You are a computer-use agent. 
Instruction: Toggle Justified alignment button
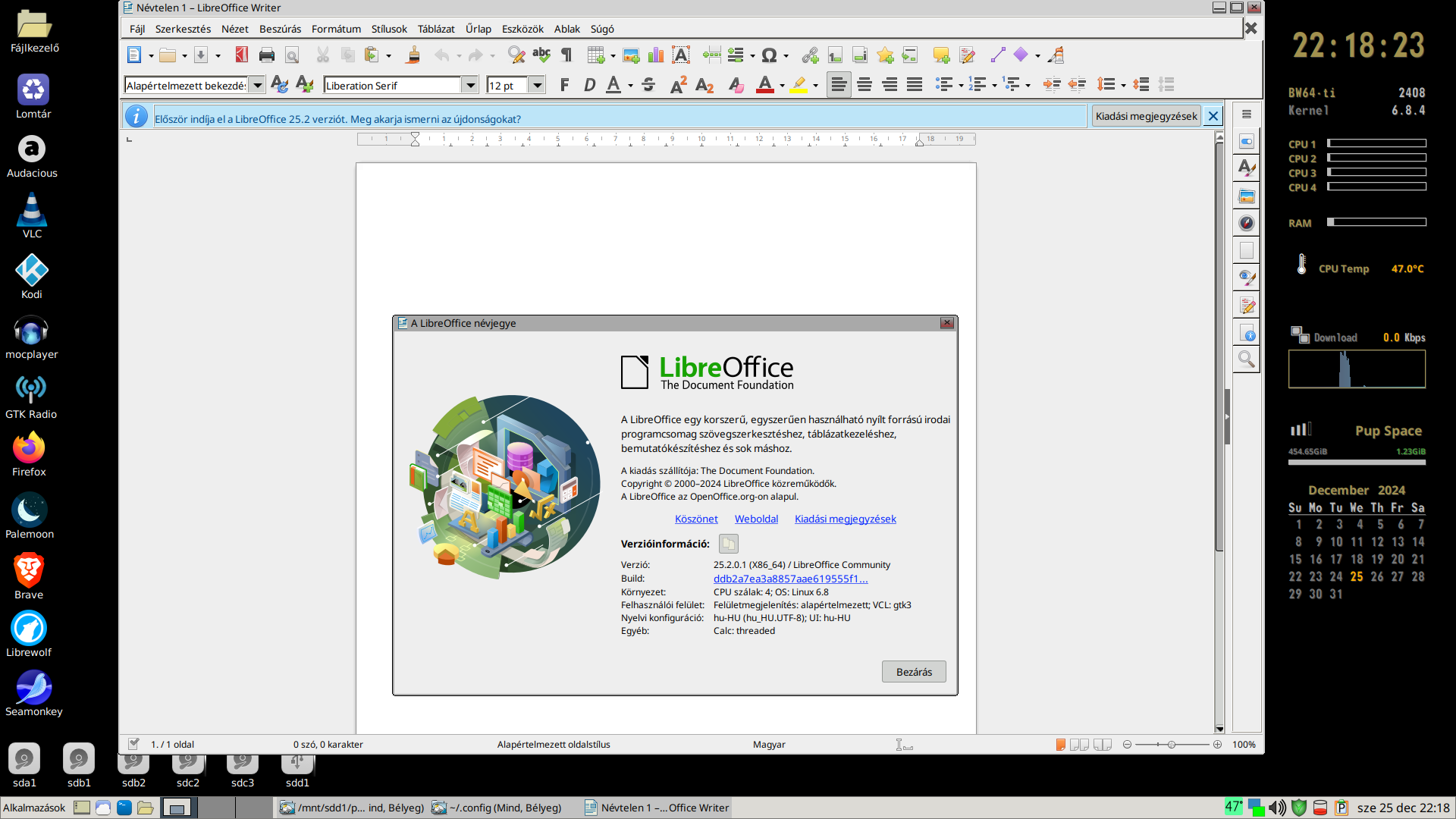coord(915,85)
